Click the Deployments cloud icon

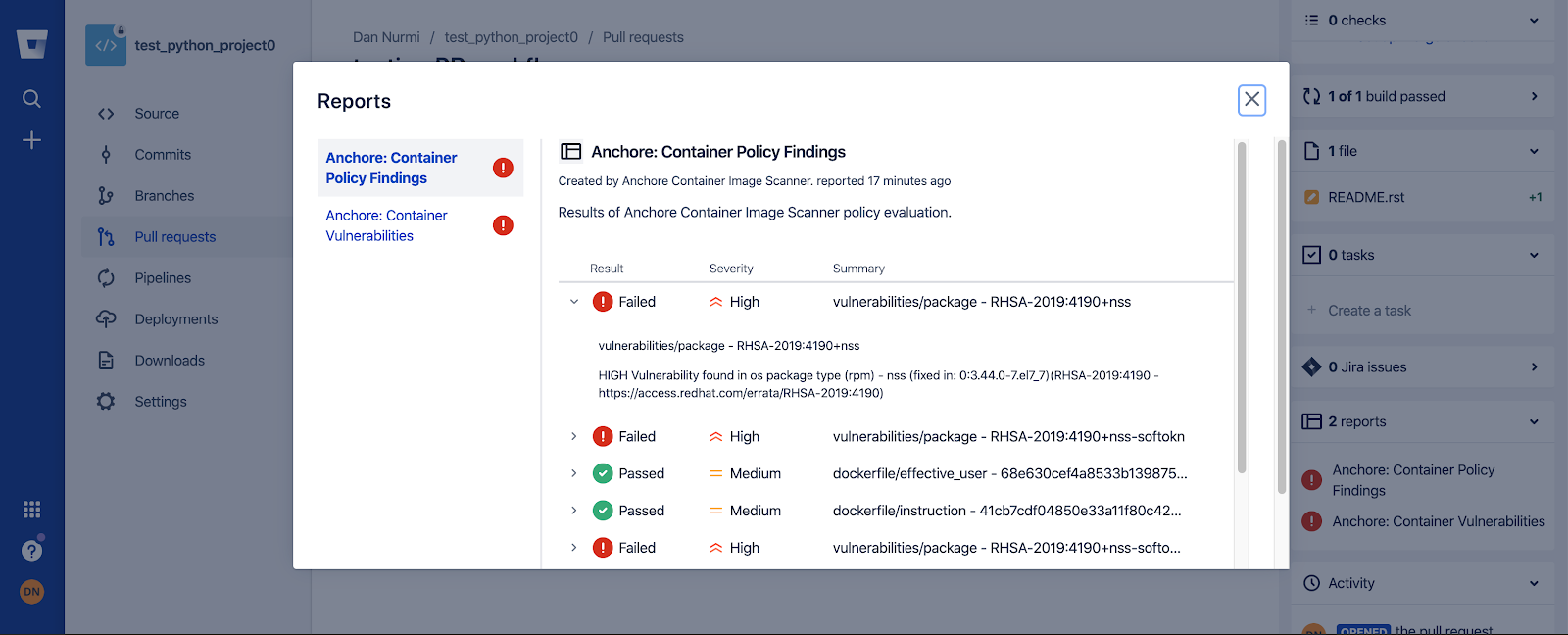tap(106, 319)
